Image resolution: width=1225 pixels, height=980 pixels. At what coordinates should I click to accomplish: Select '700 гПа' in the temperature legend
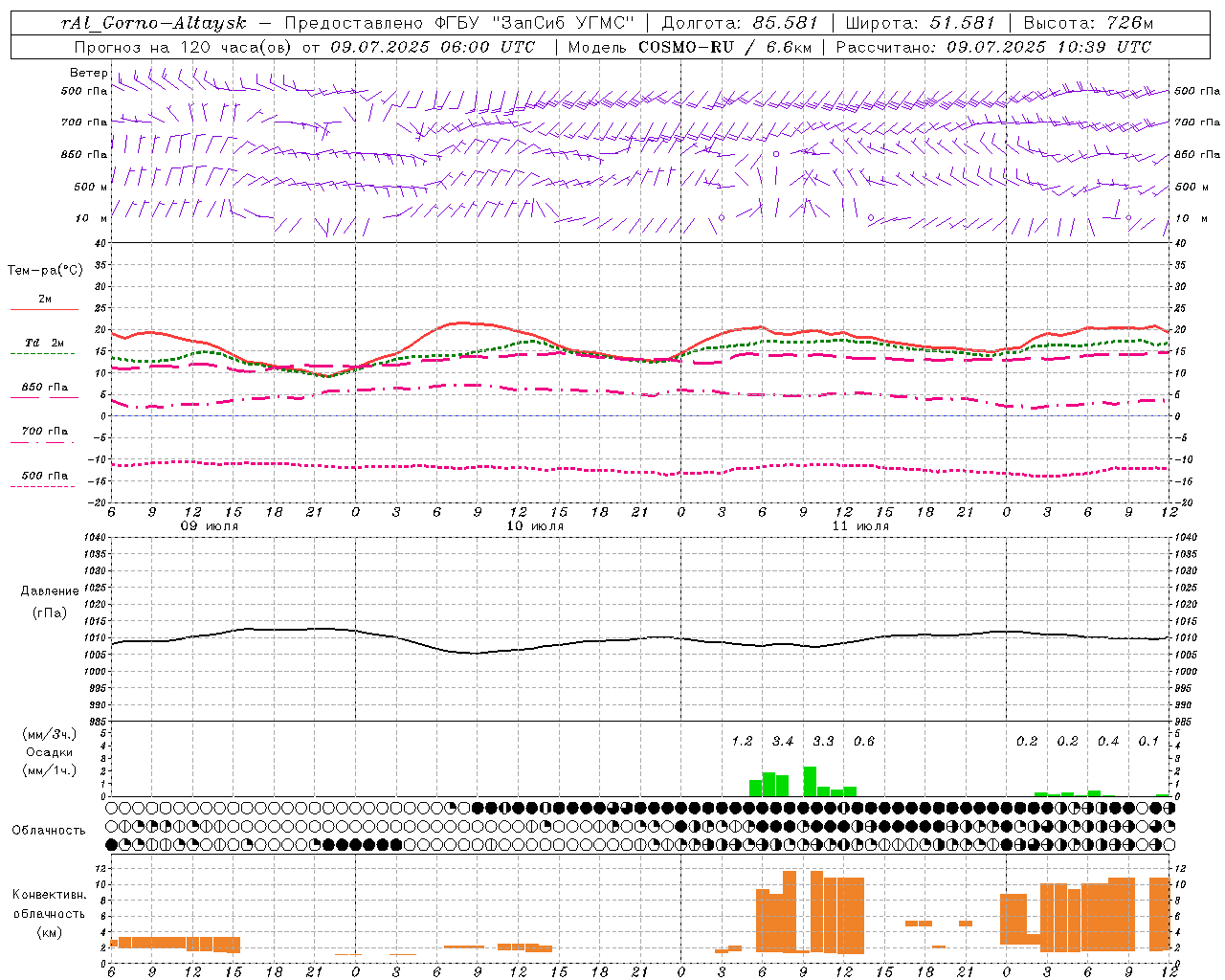(45, 432)
